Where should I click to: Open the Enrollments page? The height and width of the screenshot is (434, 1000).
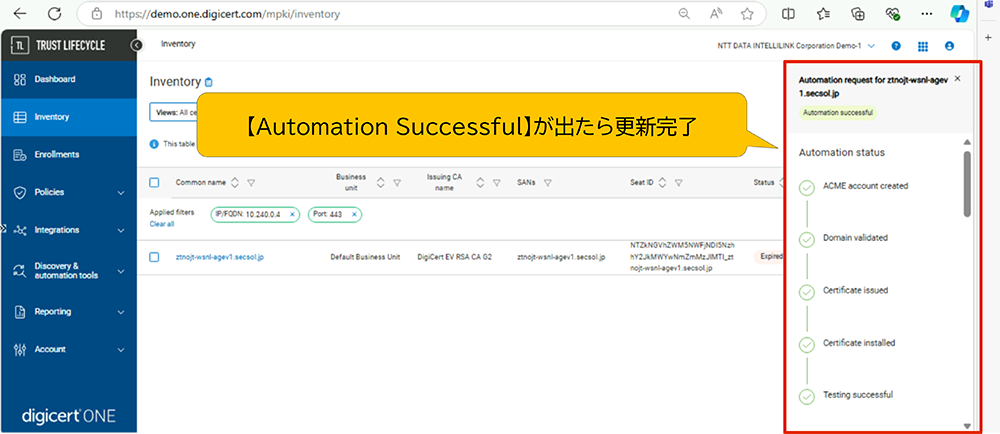coord(68,155)
